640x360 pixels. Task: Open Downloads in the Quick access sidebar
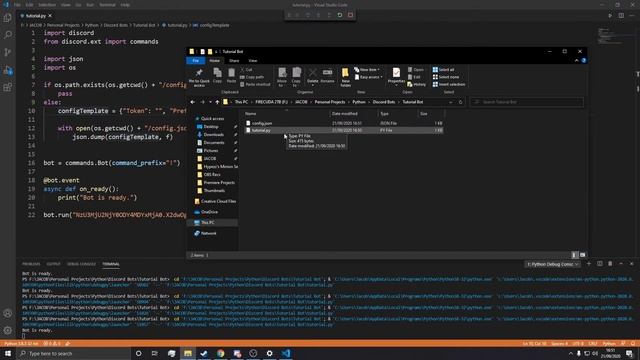[213, 135]
